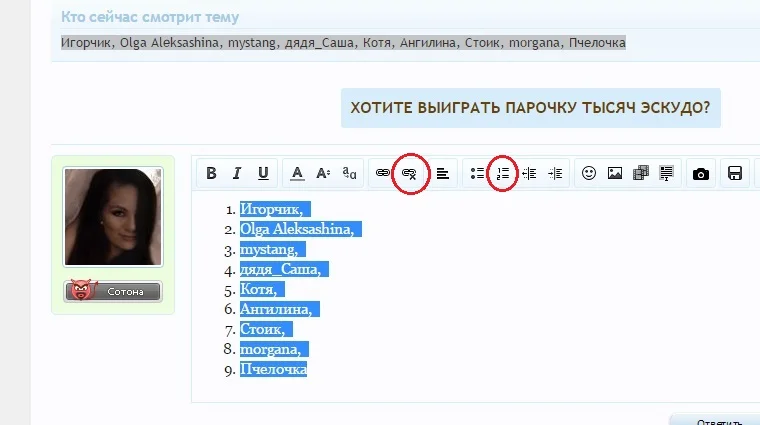Click the insert link chain icon
The image size is (760, 425).
click(383, 173)
